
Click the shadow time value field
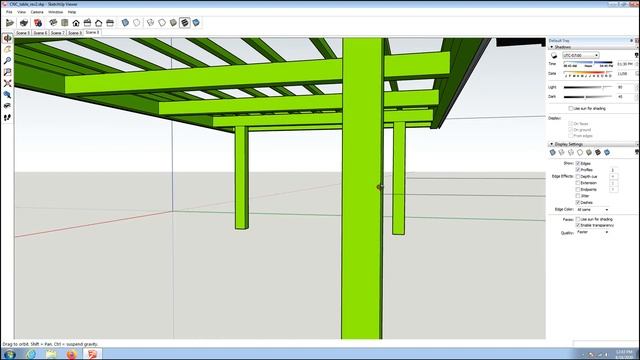(x=625, y=64)
